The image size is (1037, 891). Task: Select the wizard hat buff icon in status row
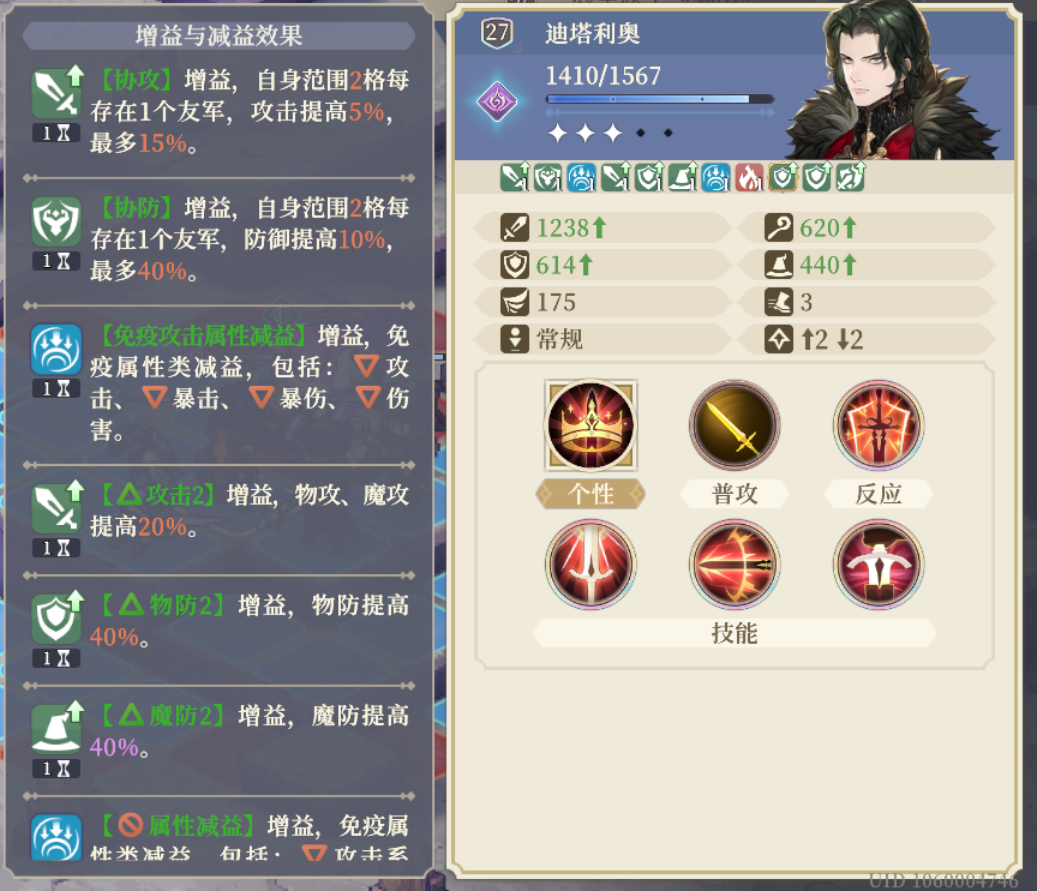[682, 177]
